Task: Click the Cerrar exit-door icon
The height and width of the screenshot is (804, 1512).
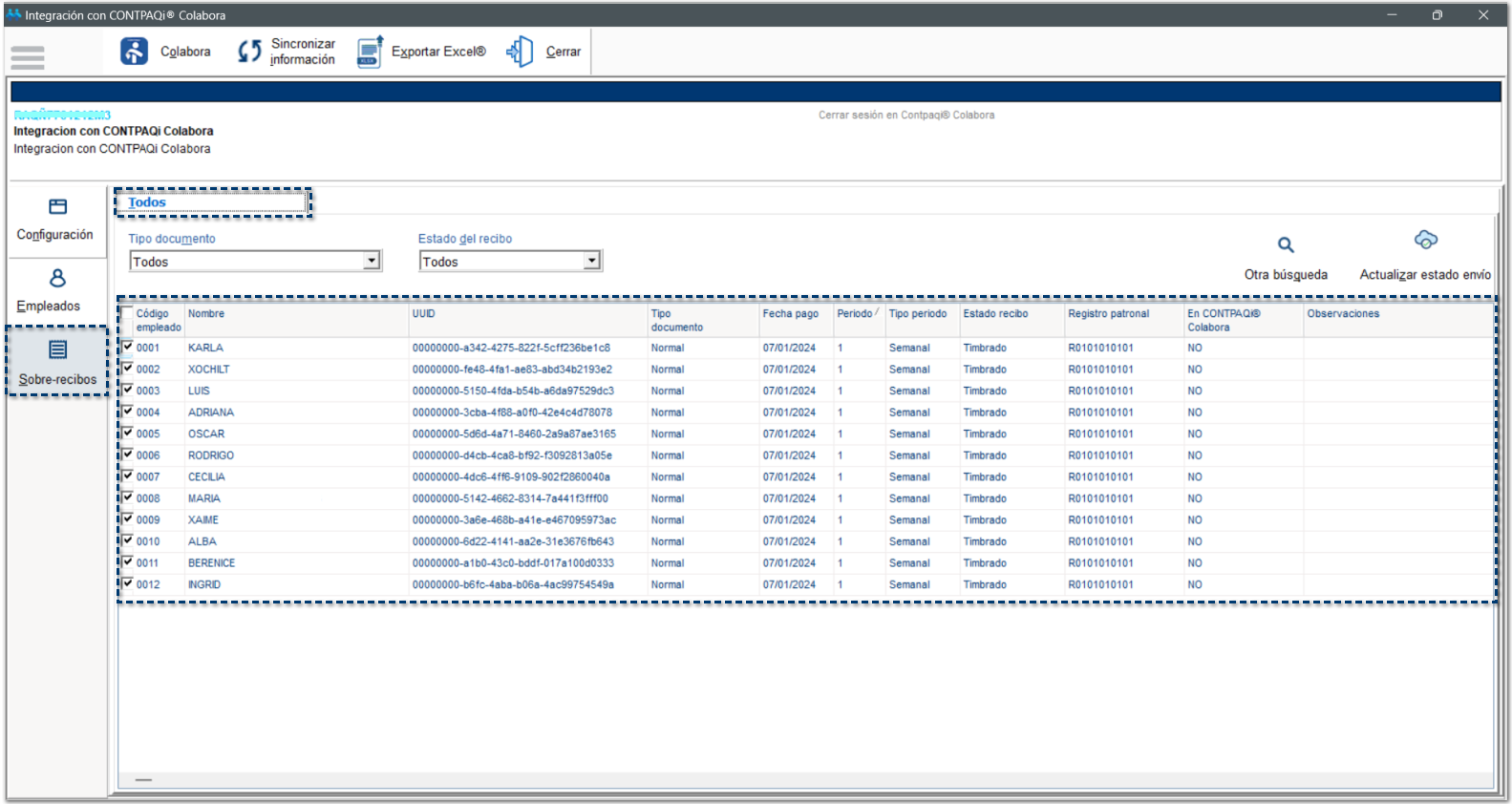Action: [x=521, y=52]
